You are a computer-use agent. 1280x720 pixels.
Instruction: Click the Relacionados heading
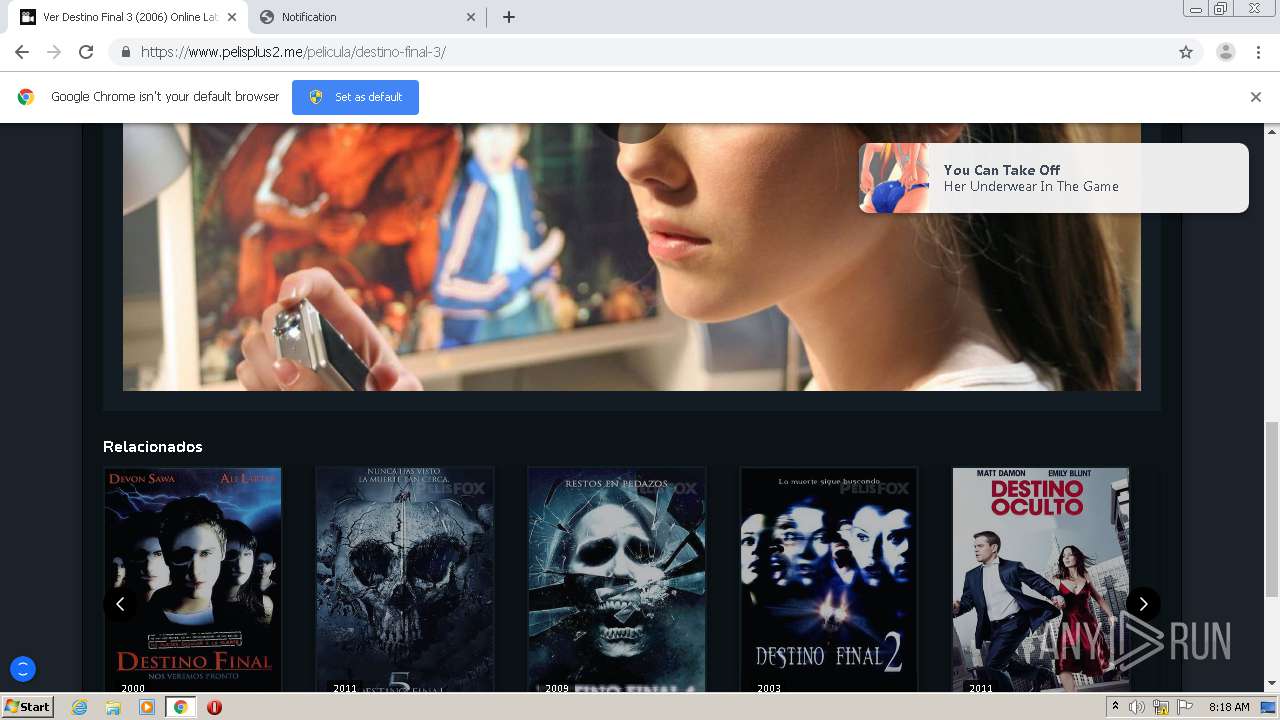(153, 447)
